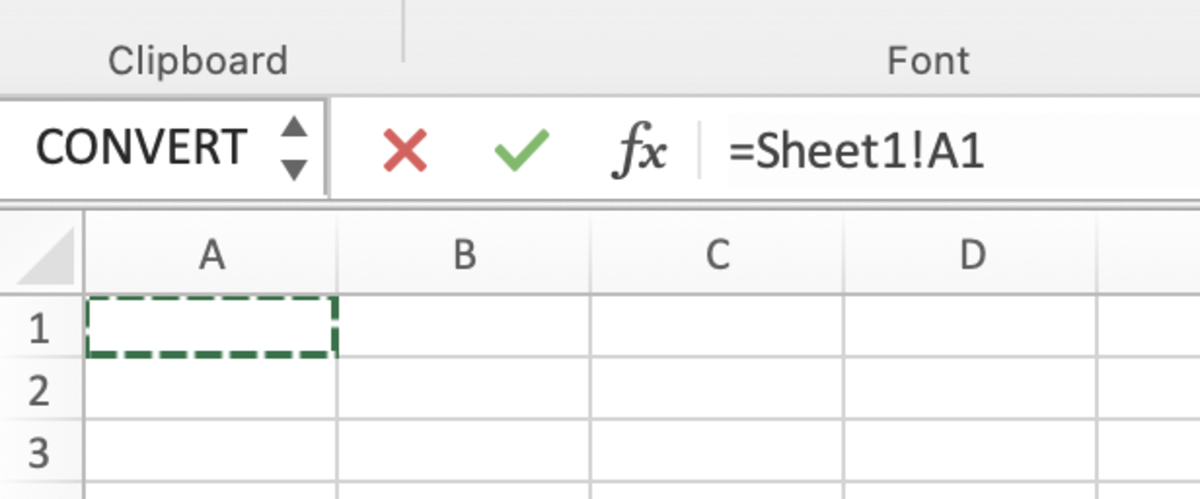Select the column C header
The height and width of the screenshot is (499, 1200).
pos(717,256)
